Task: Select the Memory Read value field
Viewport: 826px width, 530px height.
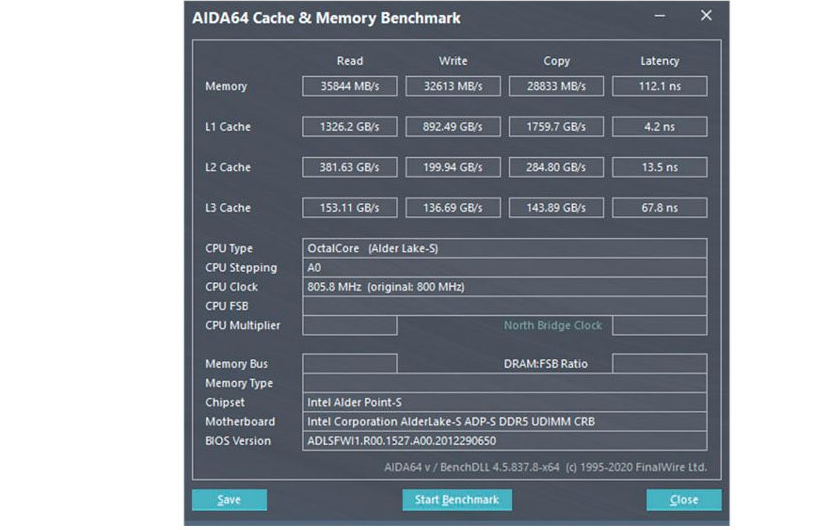Action: [350, 86]
